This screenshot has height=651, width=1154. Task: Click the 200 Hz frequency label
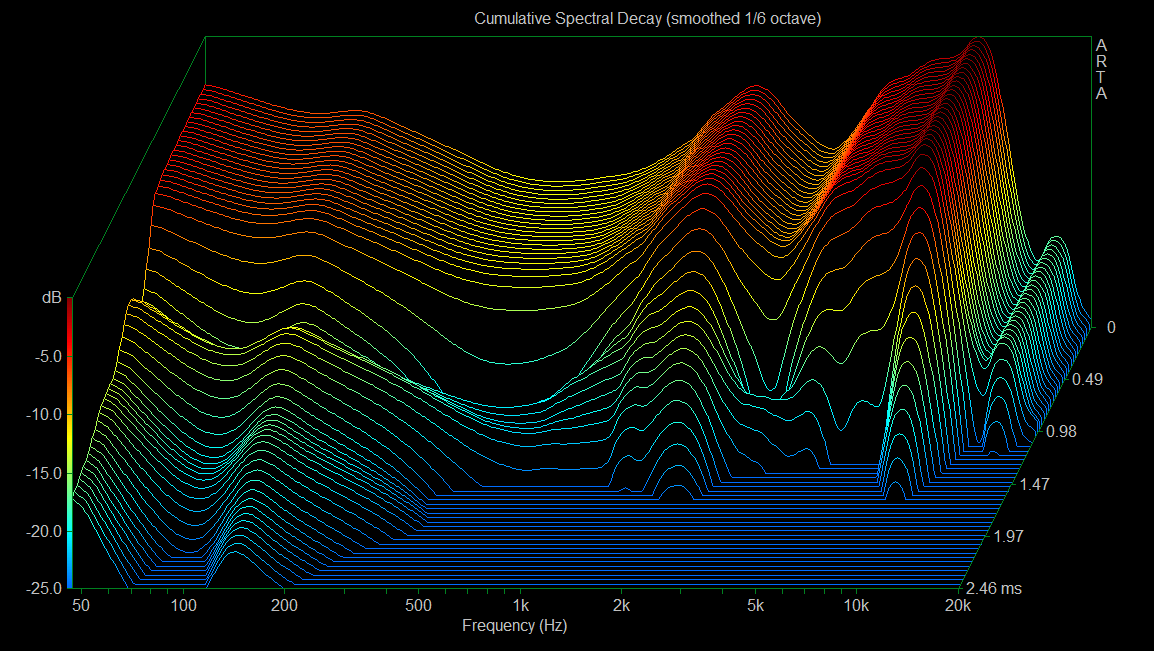[285, 606]
